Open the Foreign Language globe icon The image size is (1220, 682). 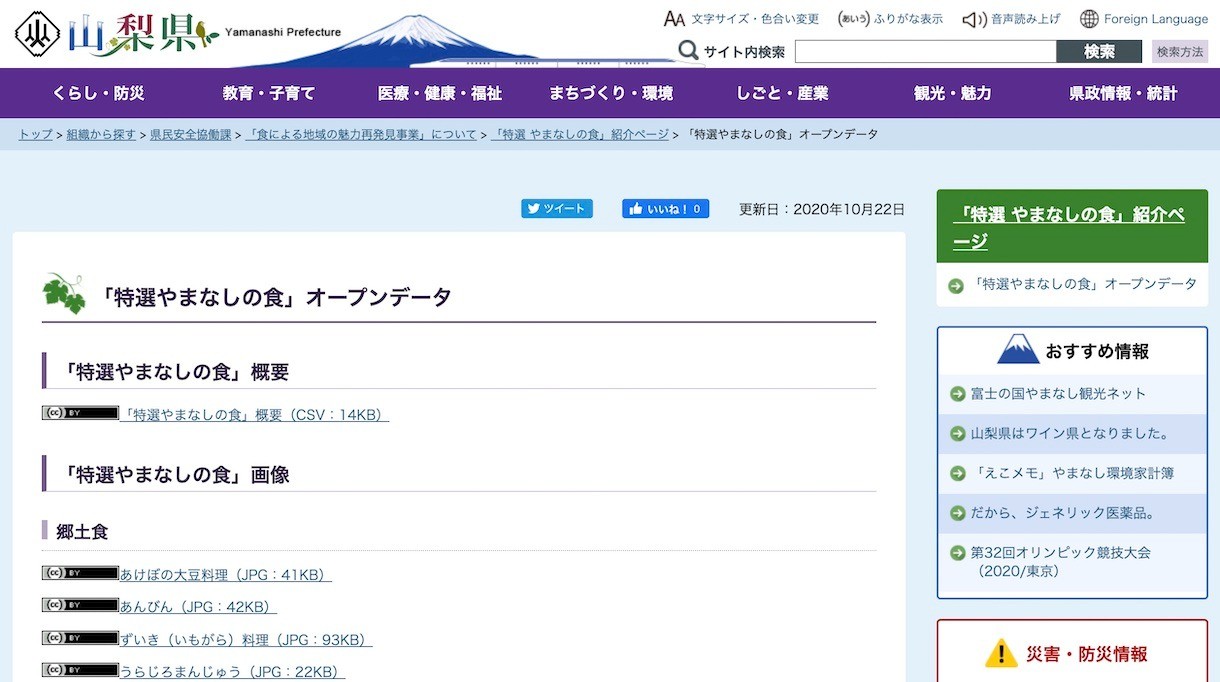tap(1088, 18)
